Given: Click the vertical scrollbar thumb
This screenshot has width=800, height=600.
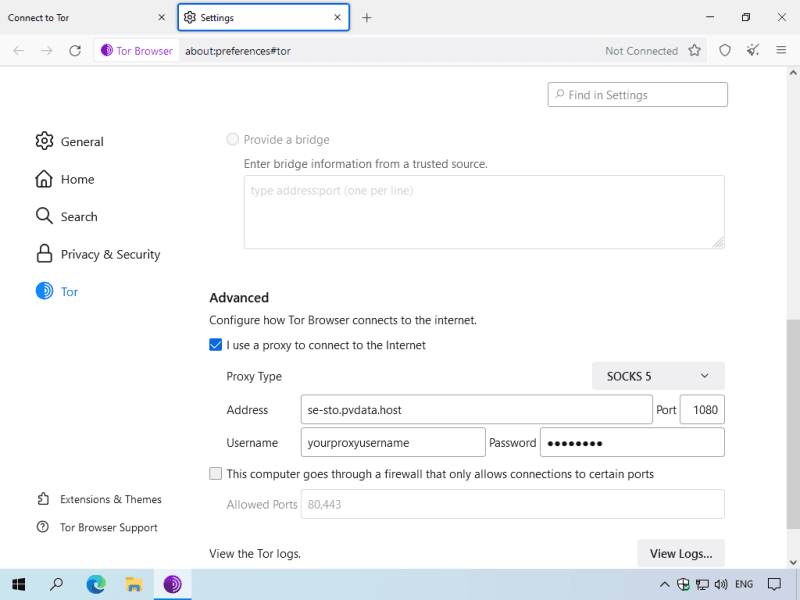Looking at the screenshot, I should coord(793,430).
